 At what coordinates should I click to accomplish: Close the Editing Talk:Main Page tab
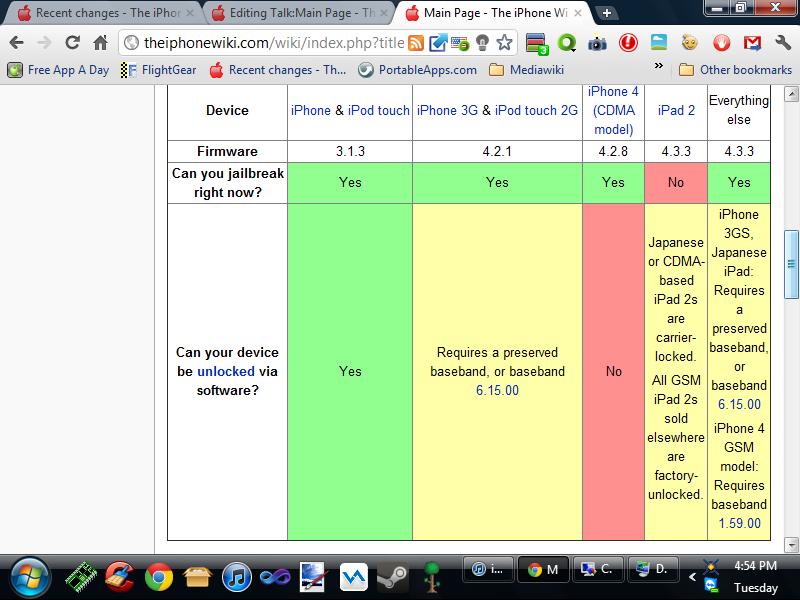click(x=384, y=13)
